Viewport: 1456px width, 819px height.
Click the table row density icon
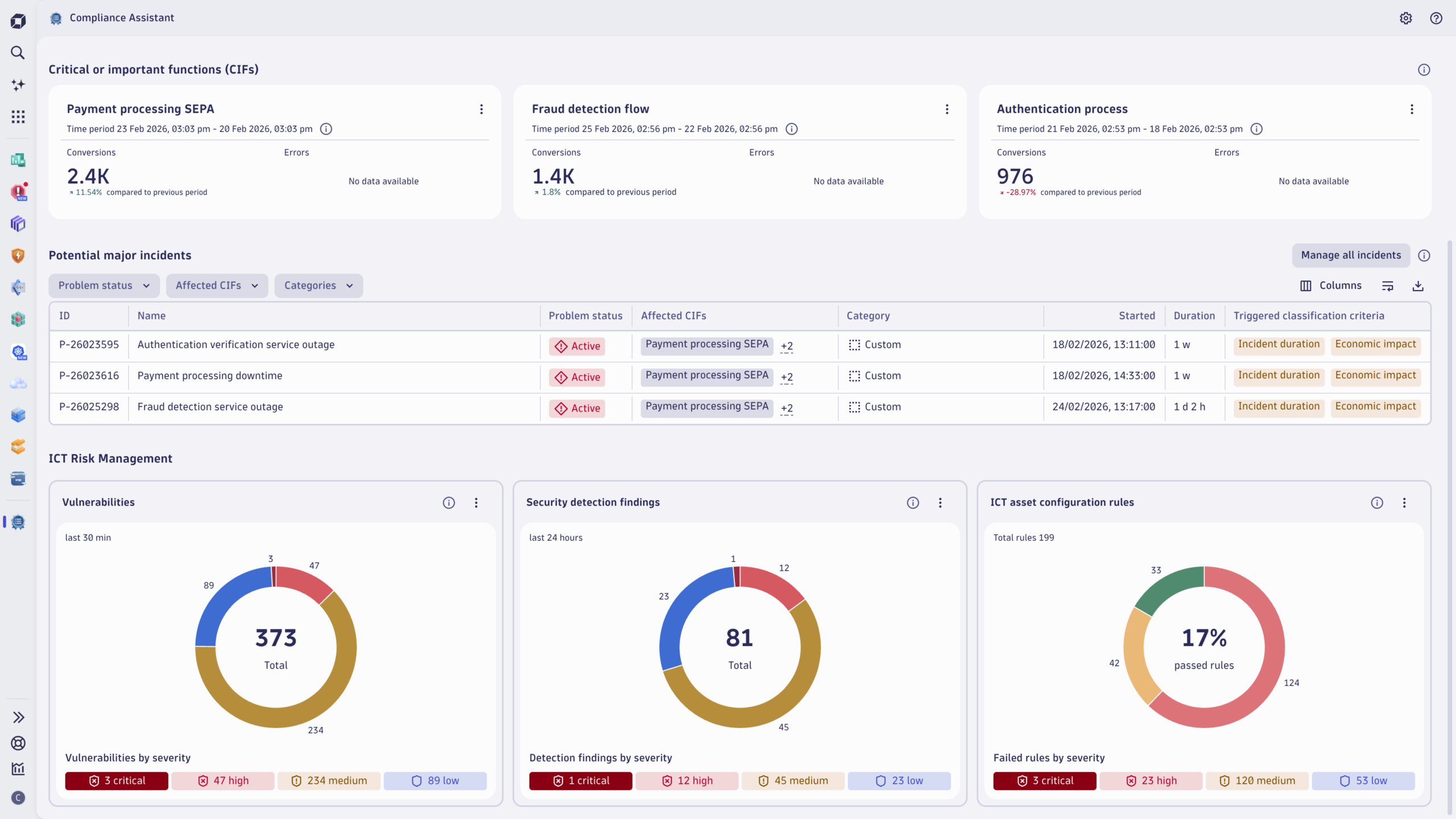click(x=1388, y=286)
